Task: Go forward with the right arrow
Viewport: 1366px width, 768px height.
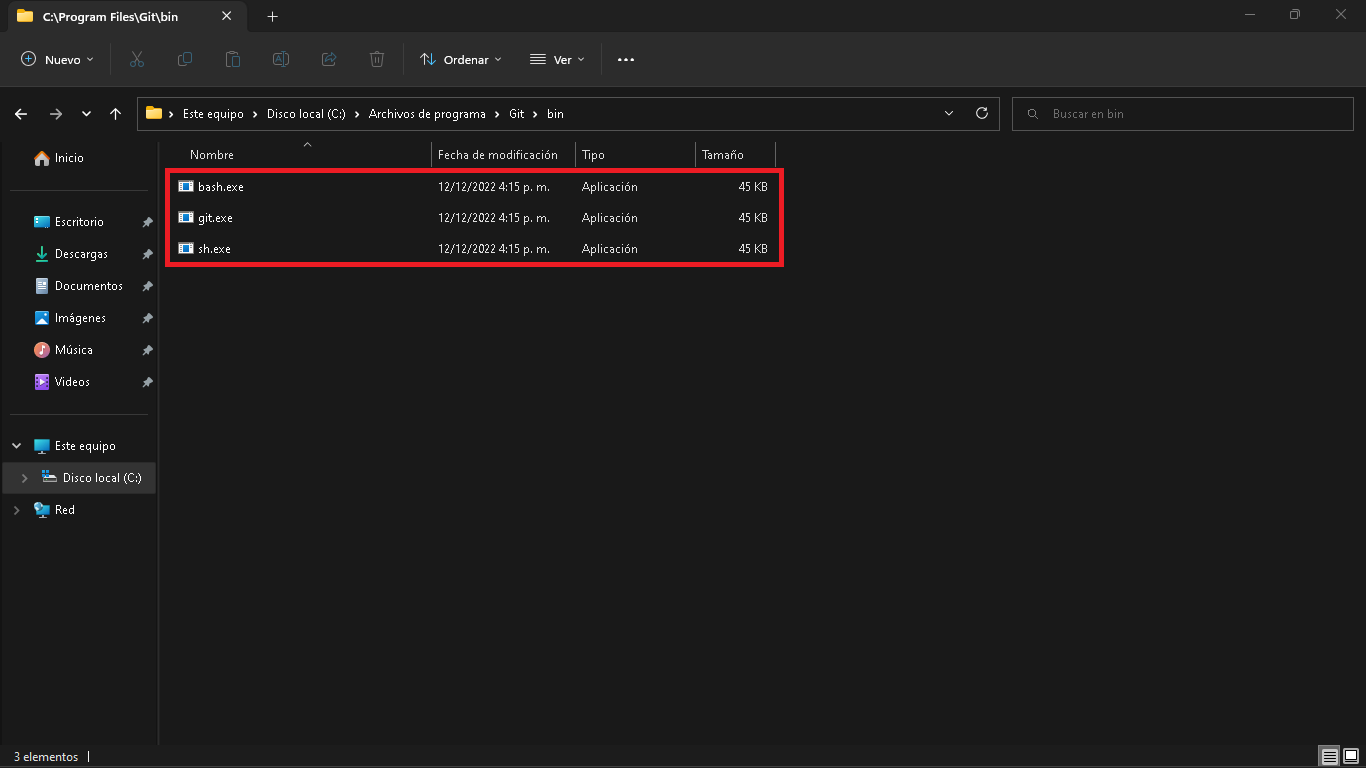Action: coord(56,114)
